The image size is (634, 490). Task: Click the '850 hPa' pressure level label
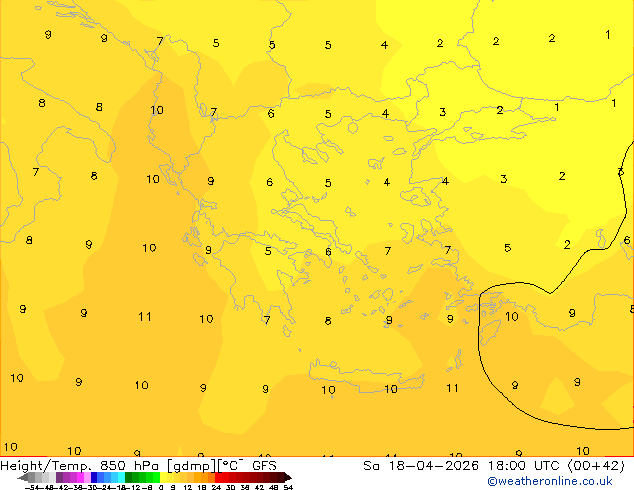[x=129, y=466]
